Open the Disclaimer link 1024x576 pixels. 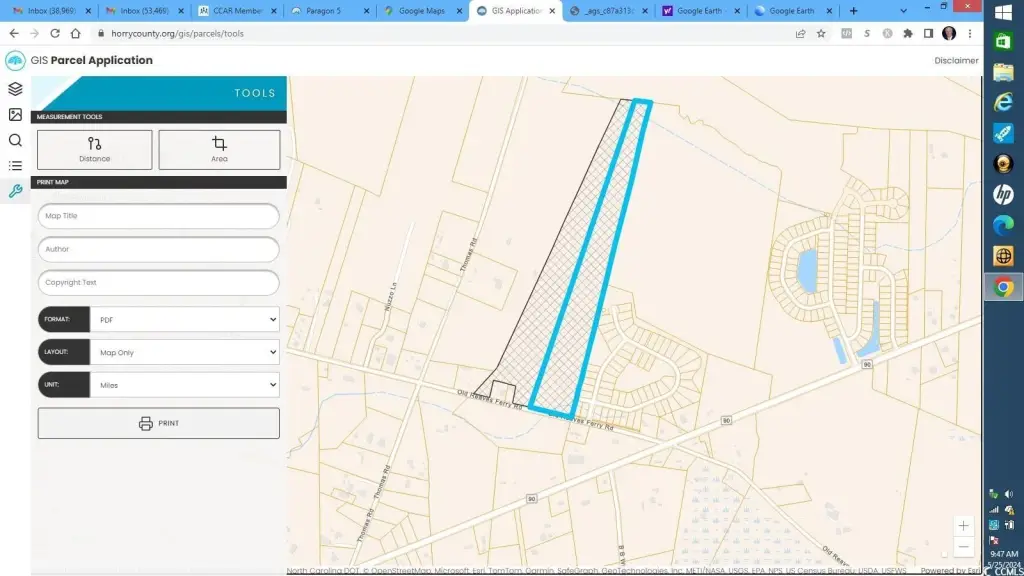956,60
